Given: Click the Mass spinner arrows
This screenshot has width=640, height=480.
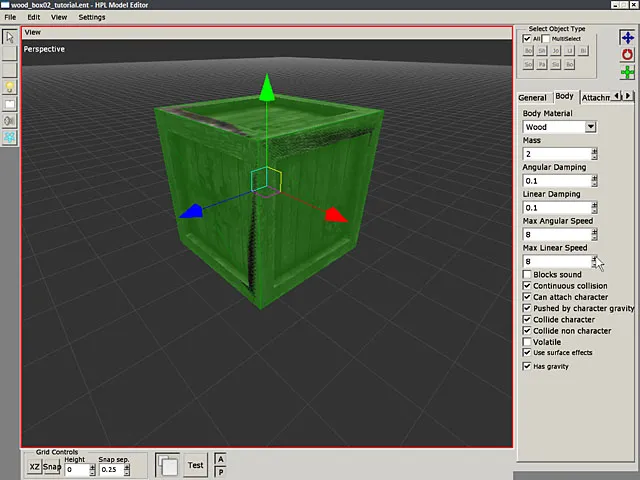Looking at the screenshot, I should tap(594, 154).
